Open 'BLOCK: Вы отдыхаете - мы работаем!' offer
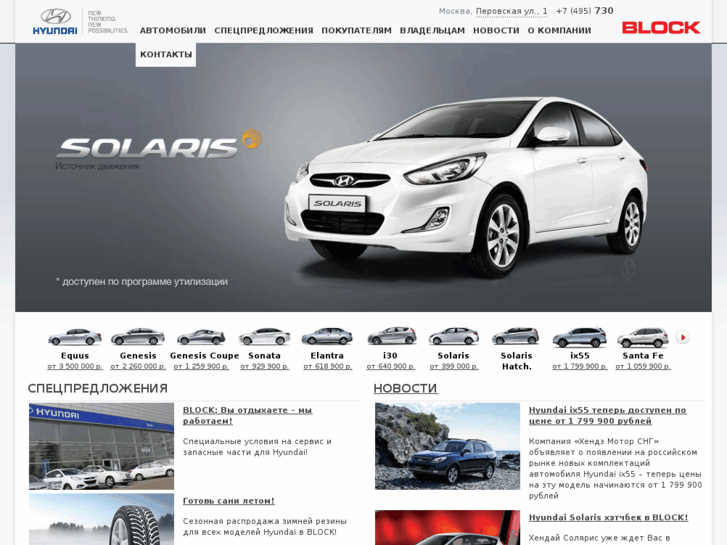The height and width of the screenshot is (545, 727). (247, 416)
